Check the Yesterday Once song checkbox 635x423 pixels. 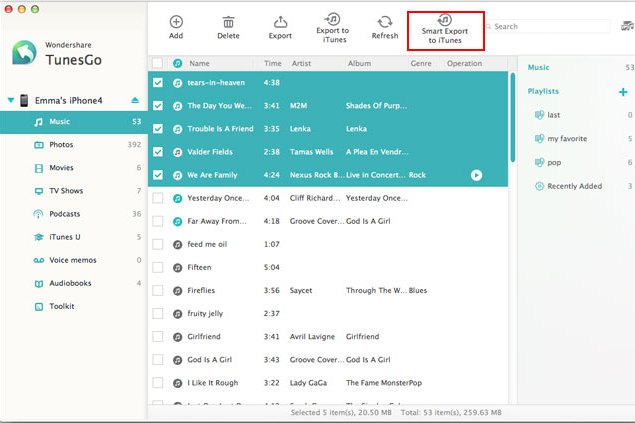coord(158,198)
